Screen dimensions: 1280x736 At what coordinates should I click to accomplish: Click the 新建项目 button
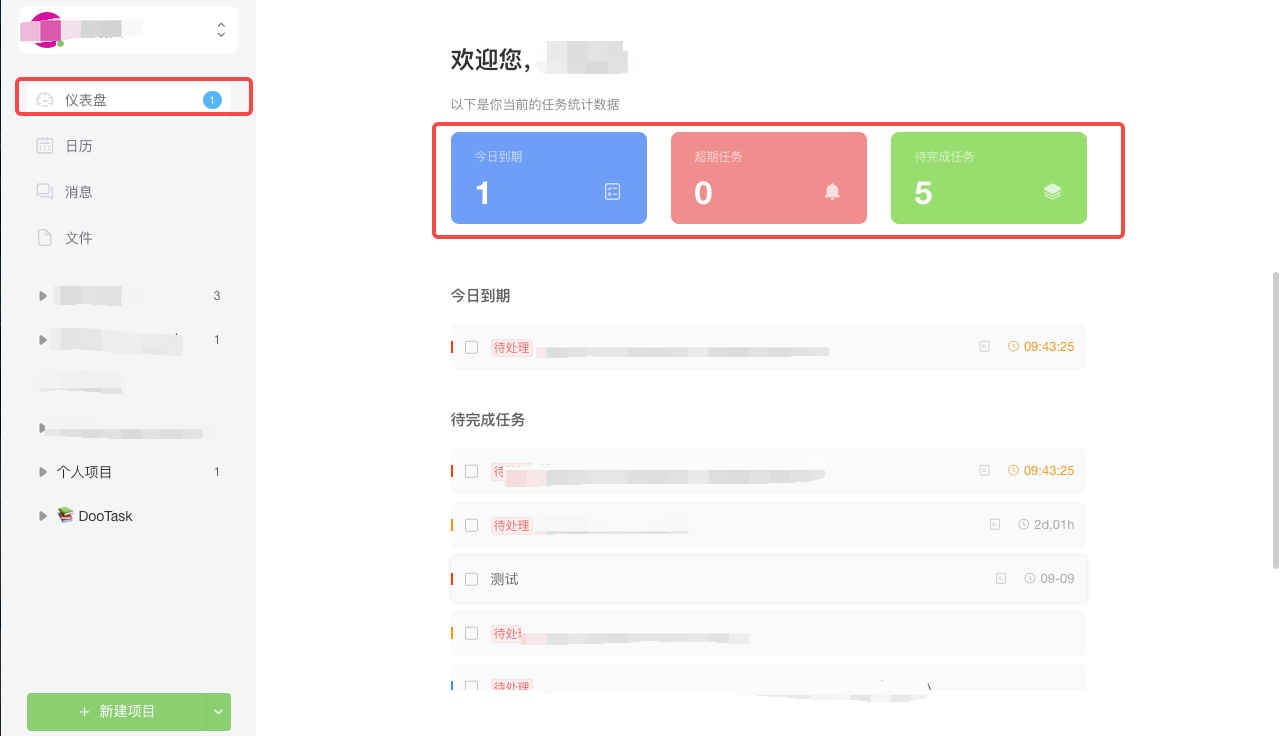(120, 712)
